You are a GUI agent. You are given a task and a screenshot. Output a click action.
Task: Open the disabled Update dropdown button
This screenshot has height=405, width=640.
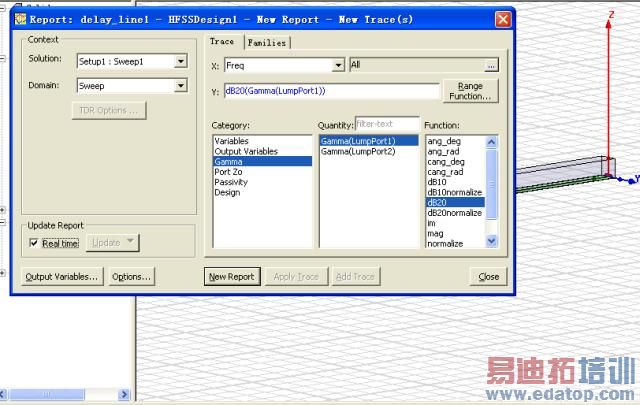(x=113, y=243)
